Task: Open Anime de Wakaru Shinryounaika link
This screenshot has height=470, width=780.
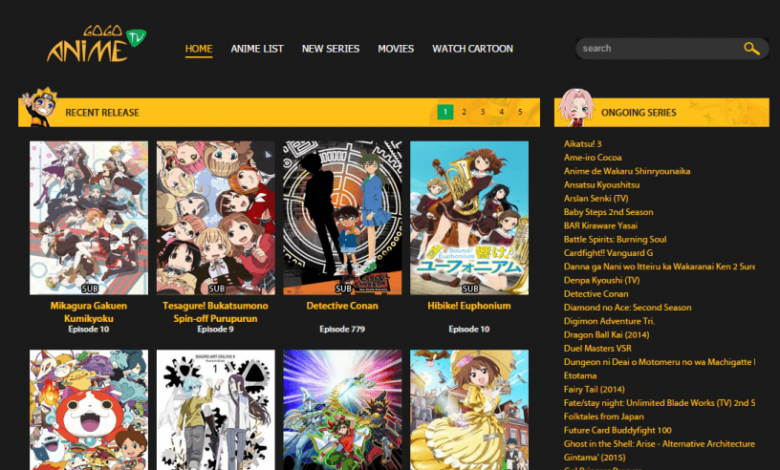Action: point(627,171)
